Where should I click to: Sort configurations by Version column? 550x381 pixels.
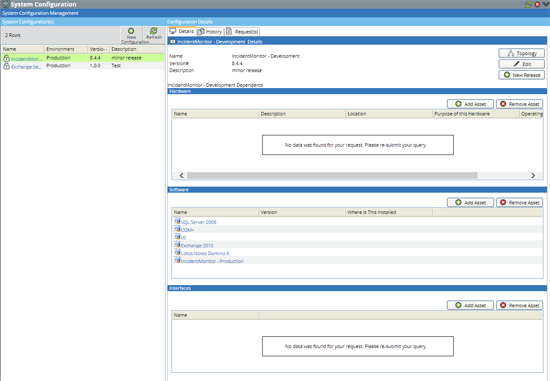coord(99,49)
